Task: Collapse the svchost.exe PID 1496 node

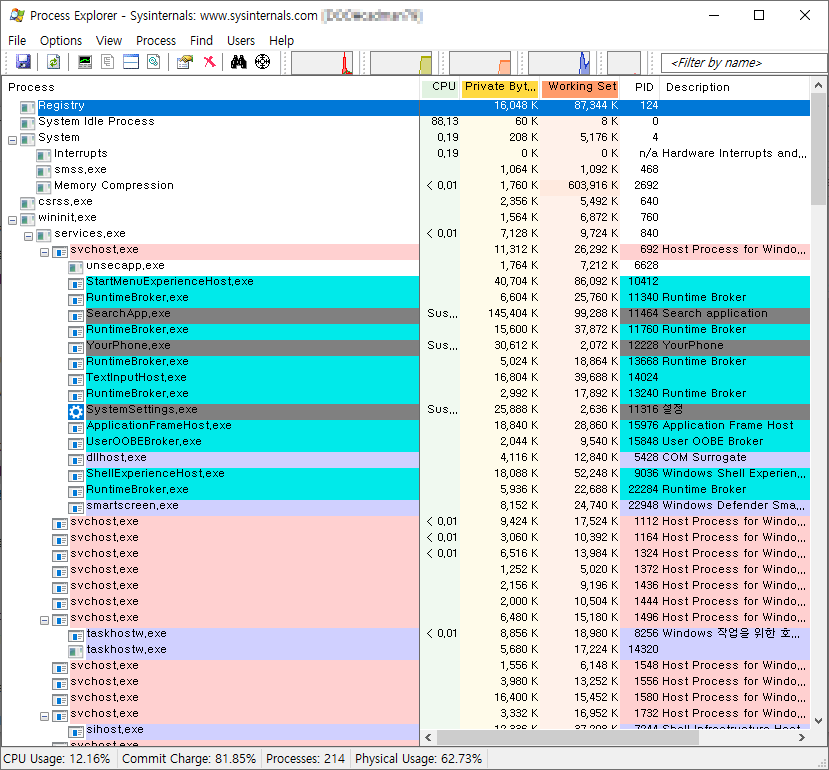Action: coord(44,620)
